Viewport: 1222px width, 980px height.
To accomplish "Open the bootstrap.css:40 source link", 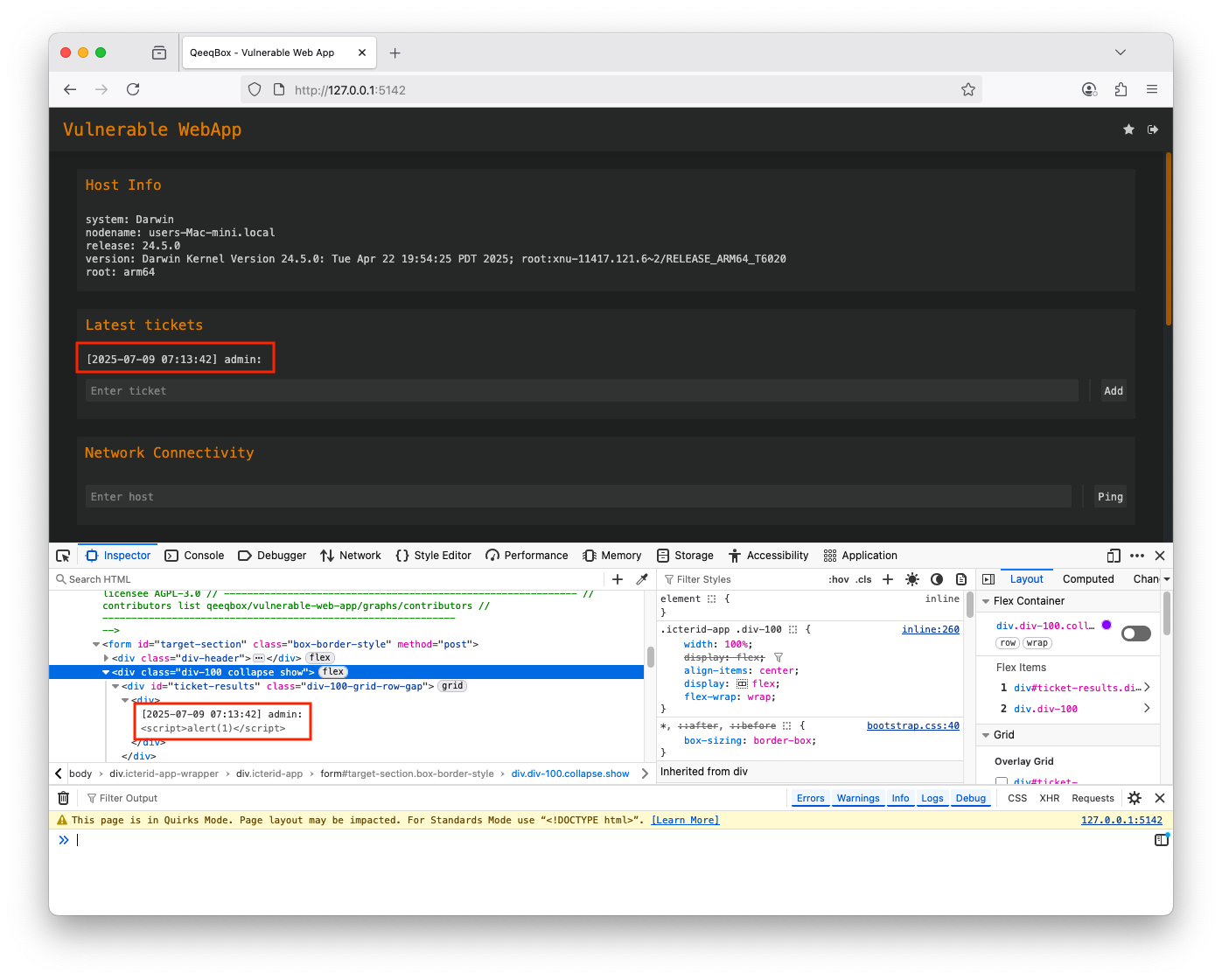I will click(913, 726).
